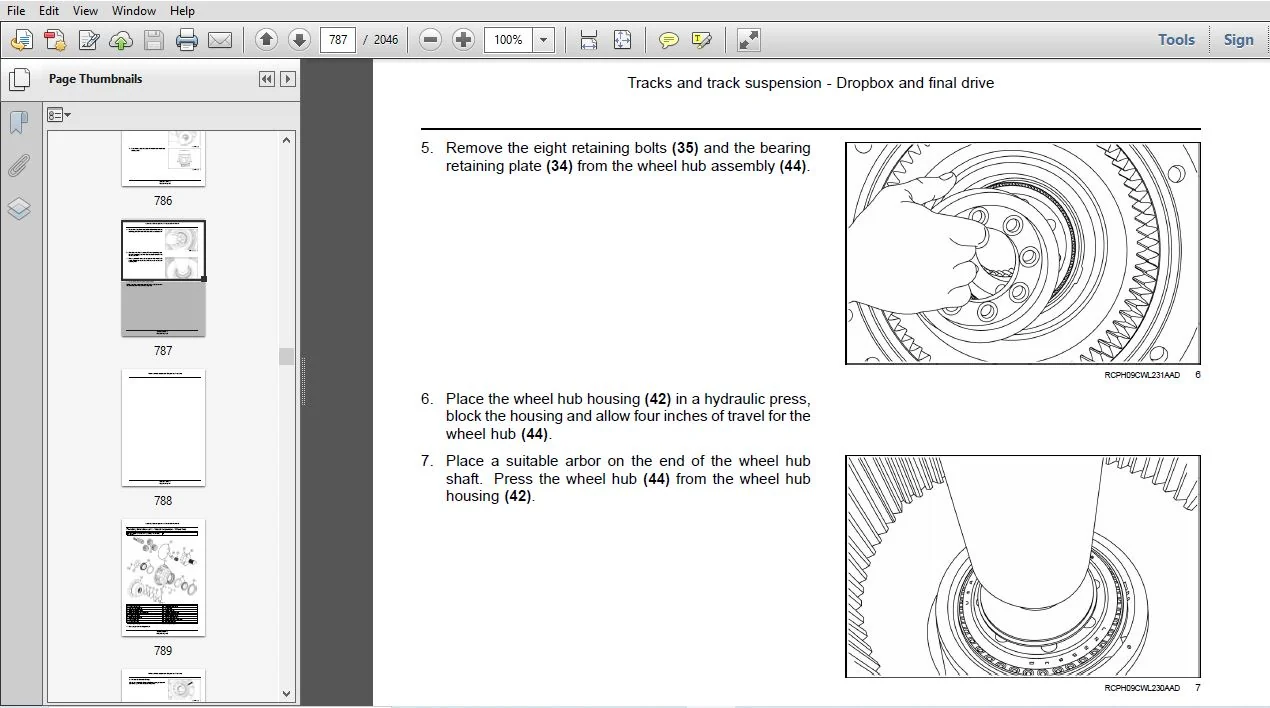Click thumbnail panel scroll up arrow
Screen dimensions: 1270x708
(x=287, y=141)
